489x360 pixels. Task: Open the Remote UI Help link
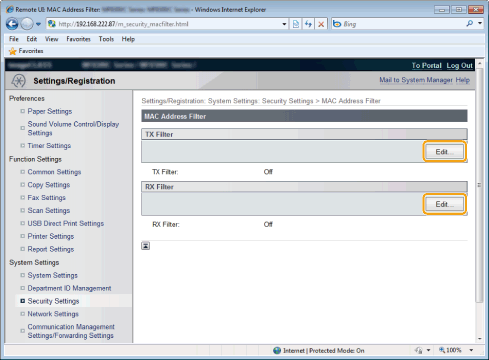coord(463,80)
